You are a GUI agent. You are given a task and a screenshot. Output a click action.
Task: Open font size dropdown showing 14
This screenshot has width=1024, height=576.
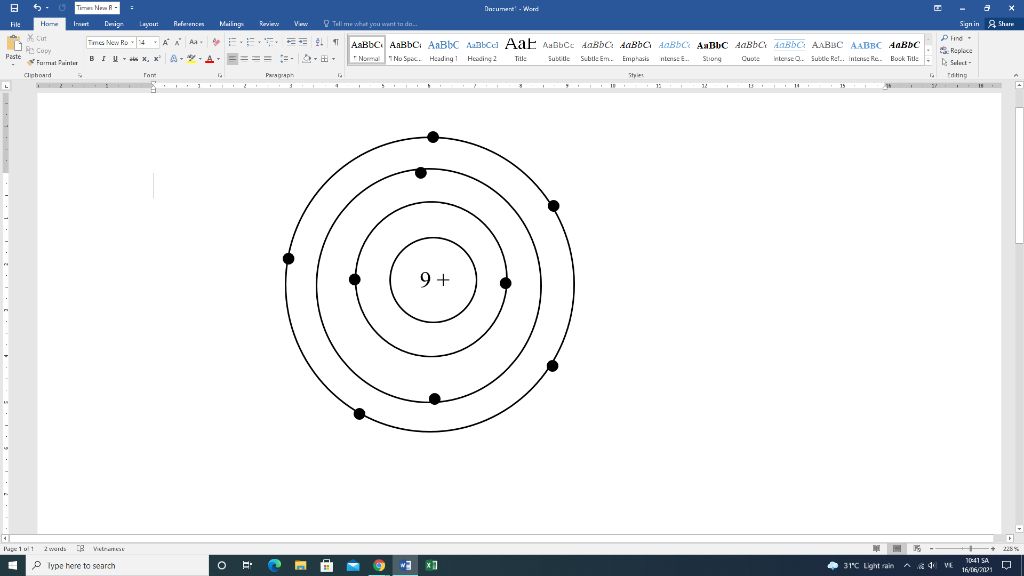[155, 42]
